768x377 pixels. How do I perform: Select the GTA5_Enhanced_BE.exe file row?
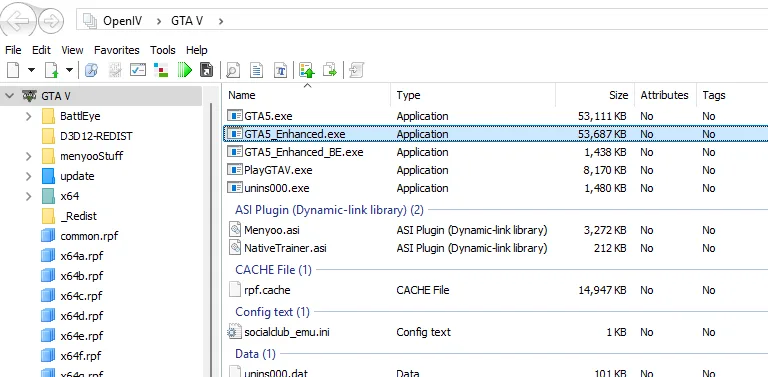496,152
